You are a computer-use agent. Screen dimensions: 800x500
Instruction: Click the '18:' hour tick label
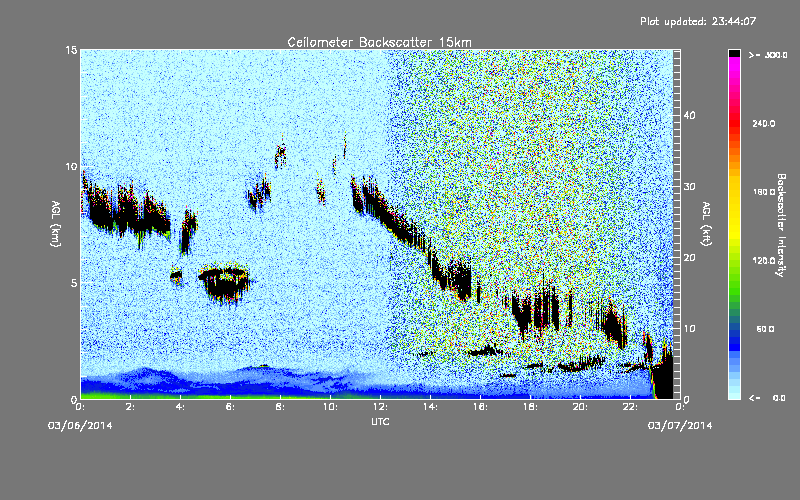(x=530, y=407)
